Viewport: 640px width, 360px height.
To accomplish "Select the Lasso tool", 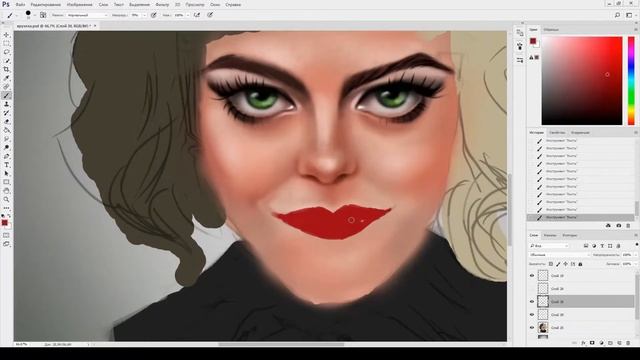I will (x=6, y=52).
